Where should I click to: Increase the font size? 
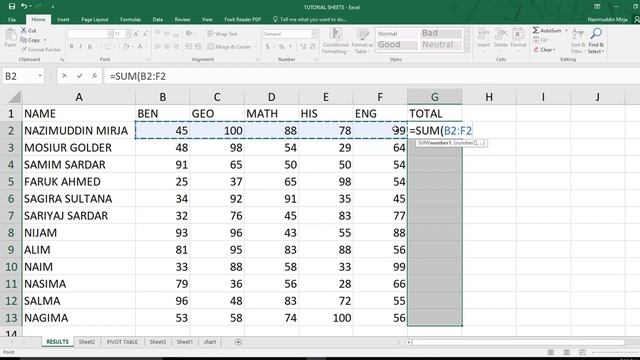(x=136, y=34)
